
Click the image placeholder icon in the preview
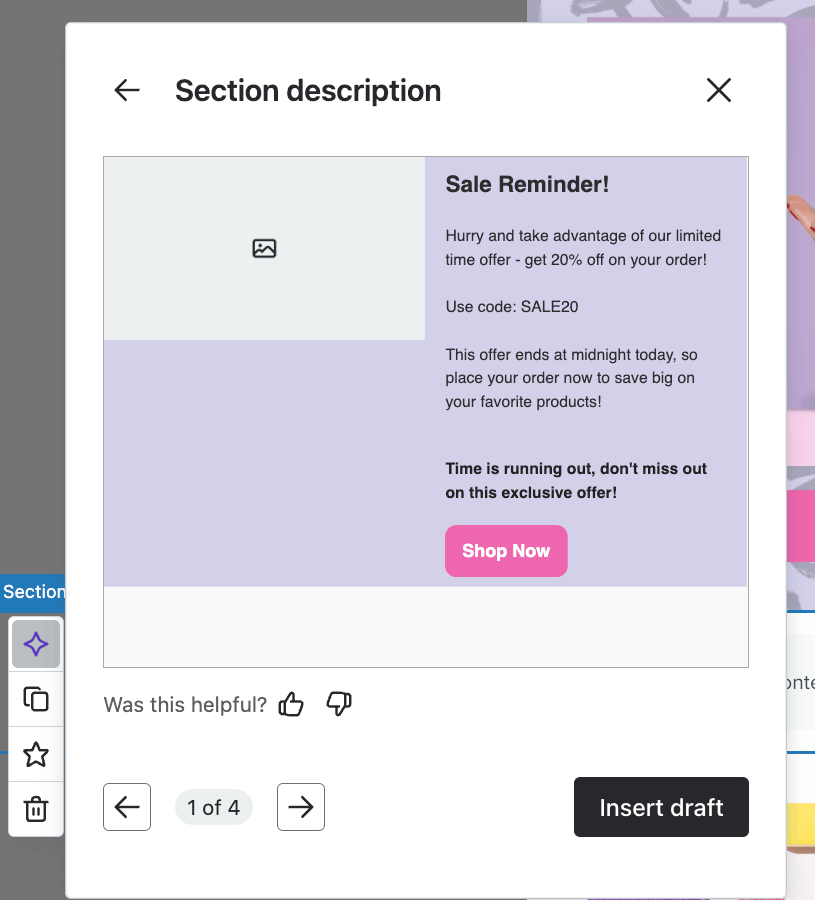263,248
